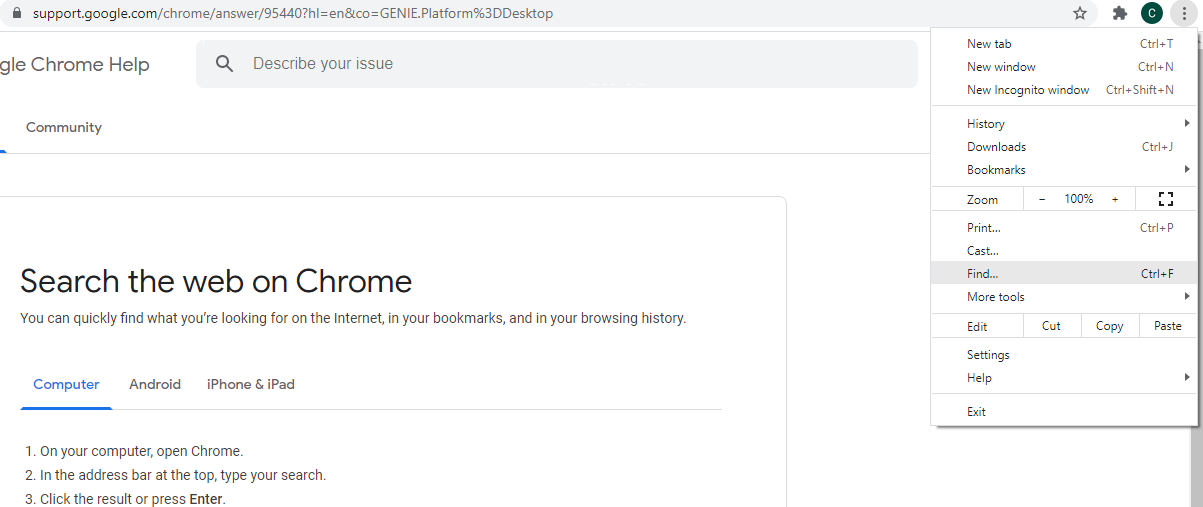Select the Computer tab

[66, 385]
